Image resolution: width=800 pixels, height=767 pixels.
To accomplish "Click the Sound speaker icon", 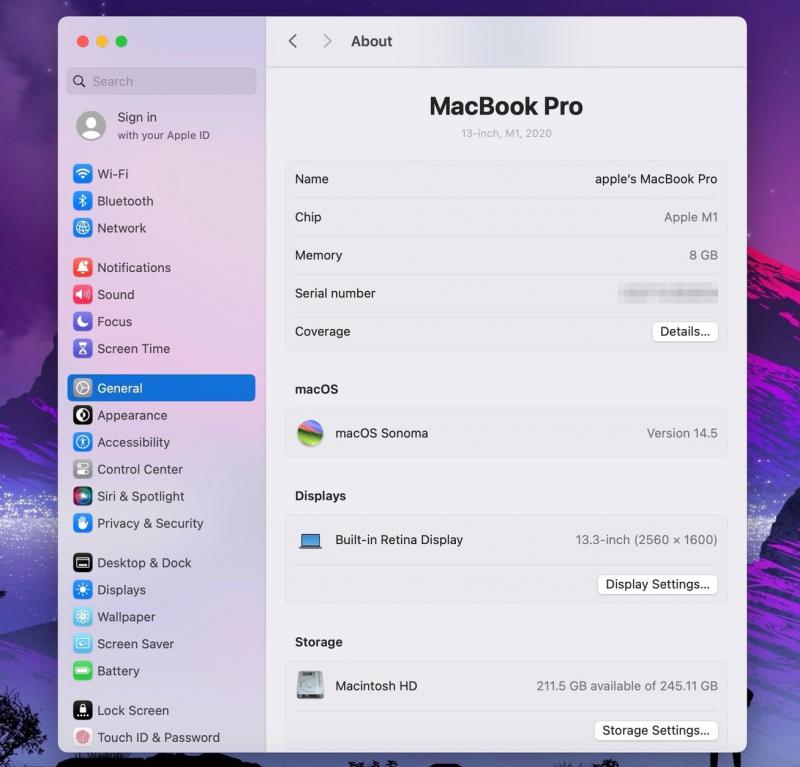I will (83, 294).
